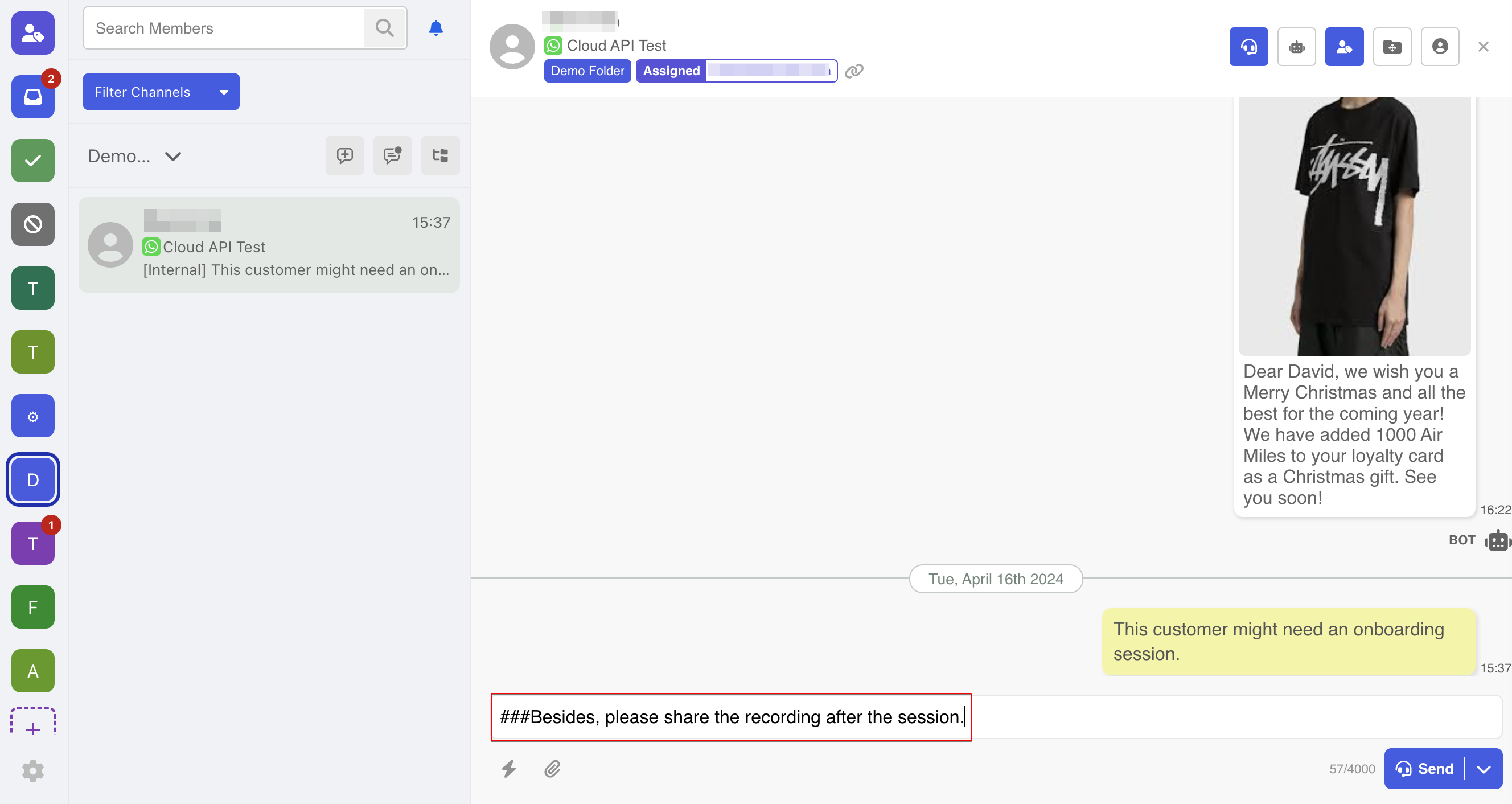Click the link icon beside Assigned tag
Image resolution: width=1512 pixels, height=804 pixels.
(x=854, y=71)
